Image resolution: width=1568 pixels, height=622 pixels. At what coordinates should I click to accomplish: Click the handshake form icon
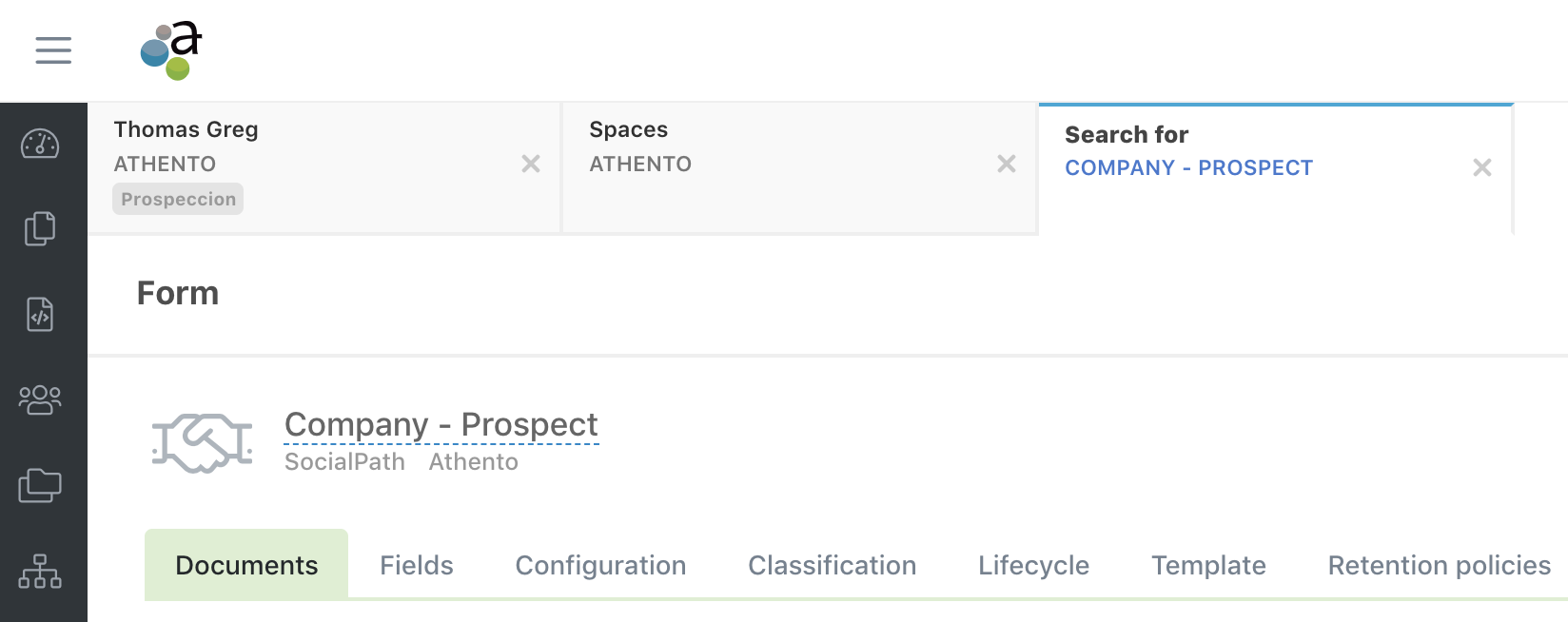(202, 443)
